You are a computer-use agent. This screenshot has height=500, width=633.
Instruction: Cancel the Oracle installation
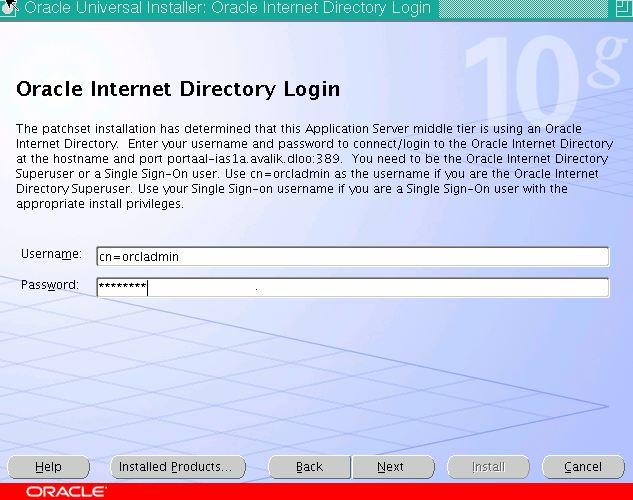(x=583, y=467)
